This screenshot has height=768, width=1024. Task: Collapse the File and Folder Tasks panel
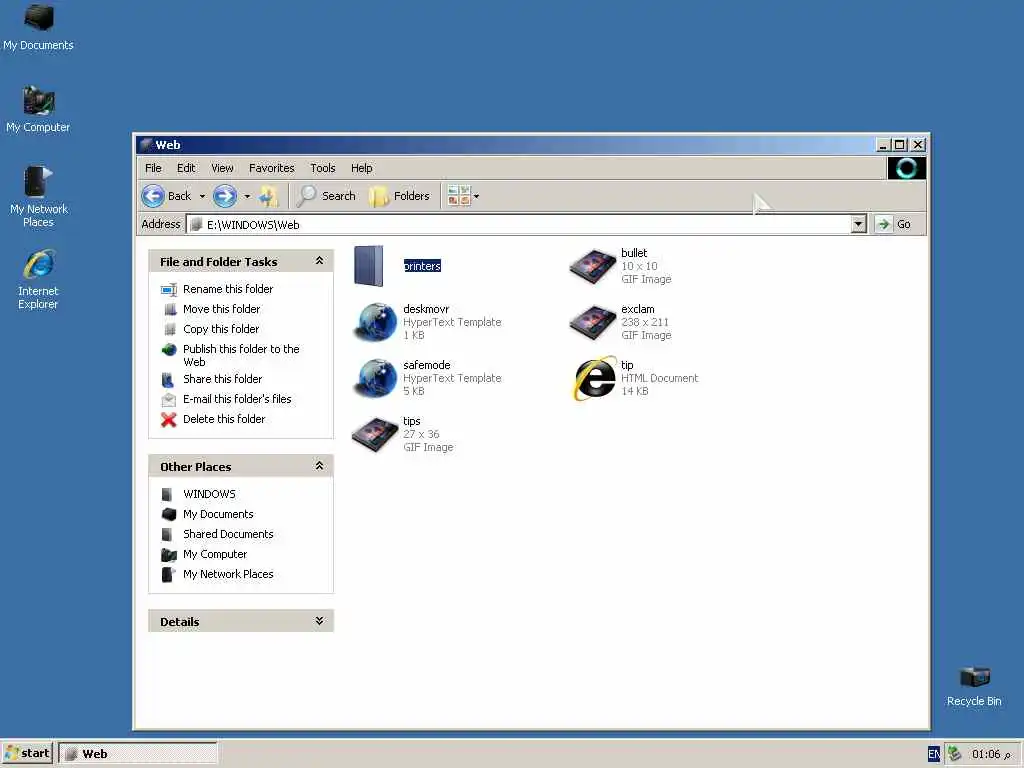[319, 261]
